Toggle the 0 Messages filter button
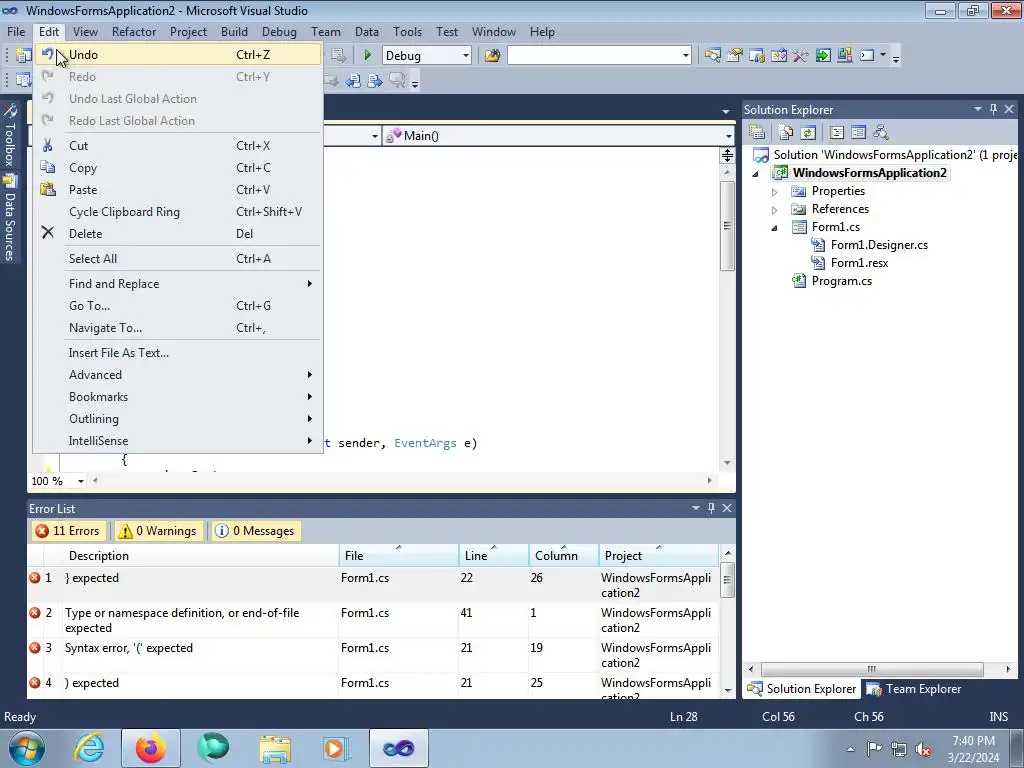This screenshot has height=768, width=1024. 255,531
